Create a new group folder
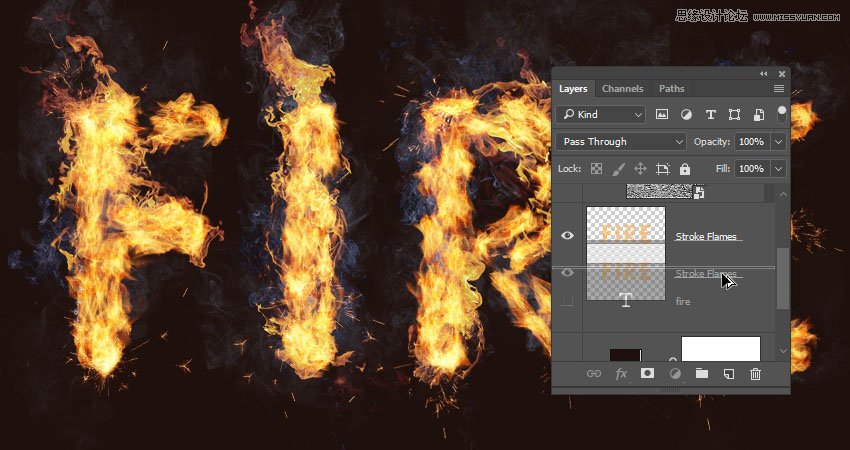 (701, 373)
